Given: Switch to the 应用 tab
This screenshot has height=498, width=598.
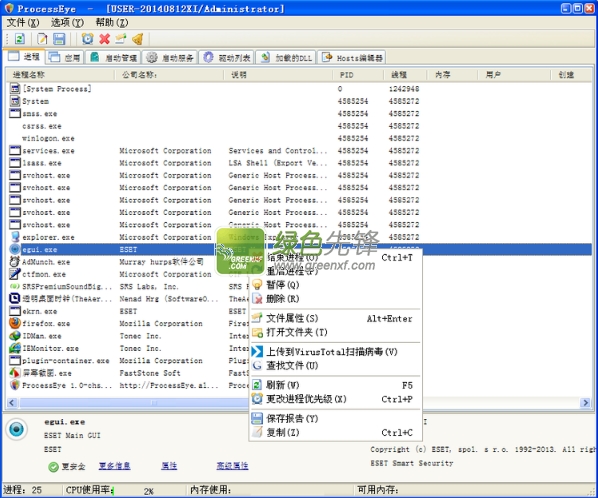Looking at the screenshot, I should pos(64,58).
